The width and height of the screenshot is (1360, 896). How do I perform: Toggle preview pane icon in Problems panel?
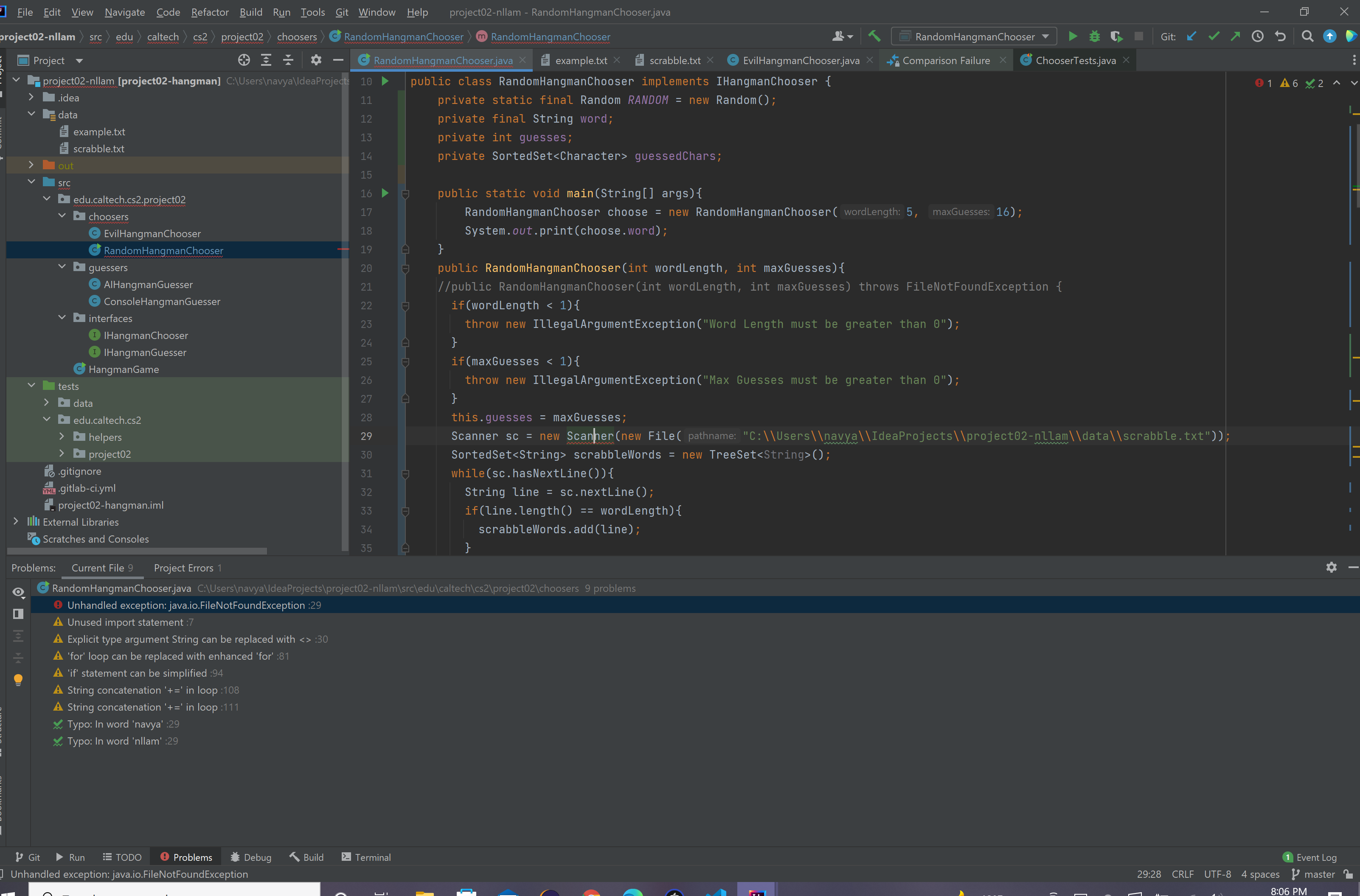pyautogui.click(x=18, y=614)
